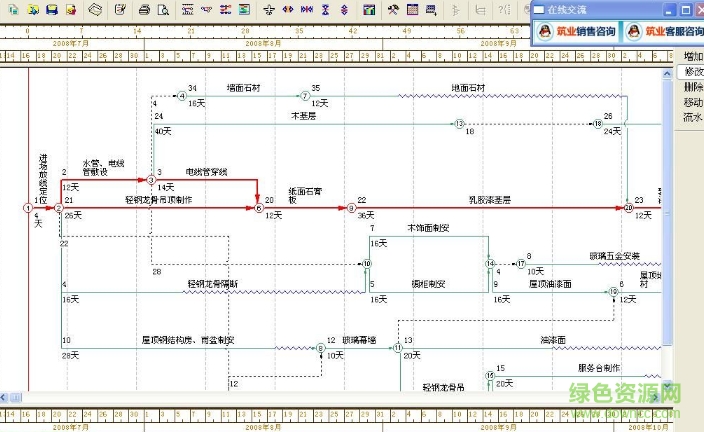The image size is (704, 432).
Task: Click the grayed bracket layout toolbar icon
Action: click(x=480, y=9)
